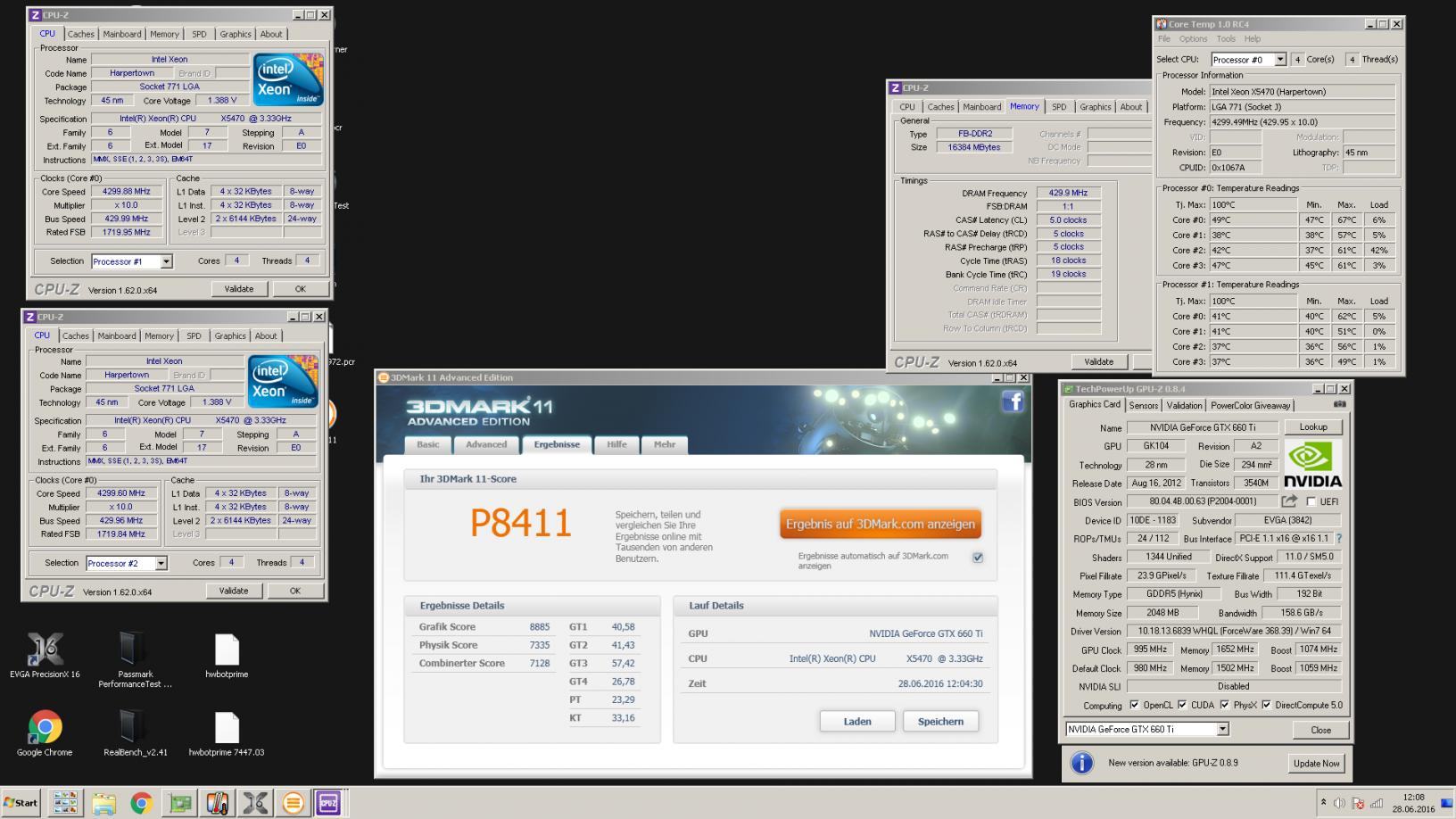Image resolution: width=1456 pixels, height=819 pixels.
Task: Click the volume icon in system tray
Action: [x=1339, y=803]
